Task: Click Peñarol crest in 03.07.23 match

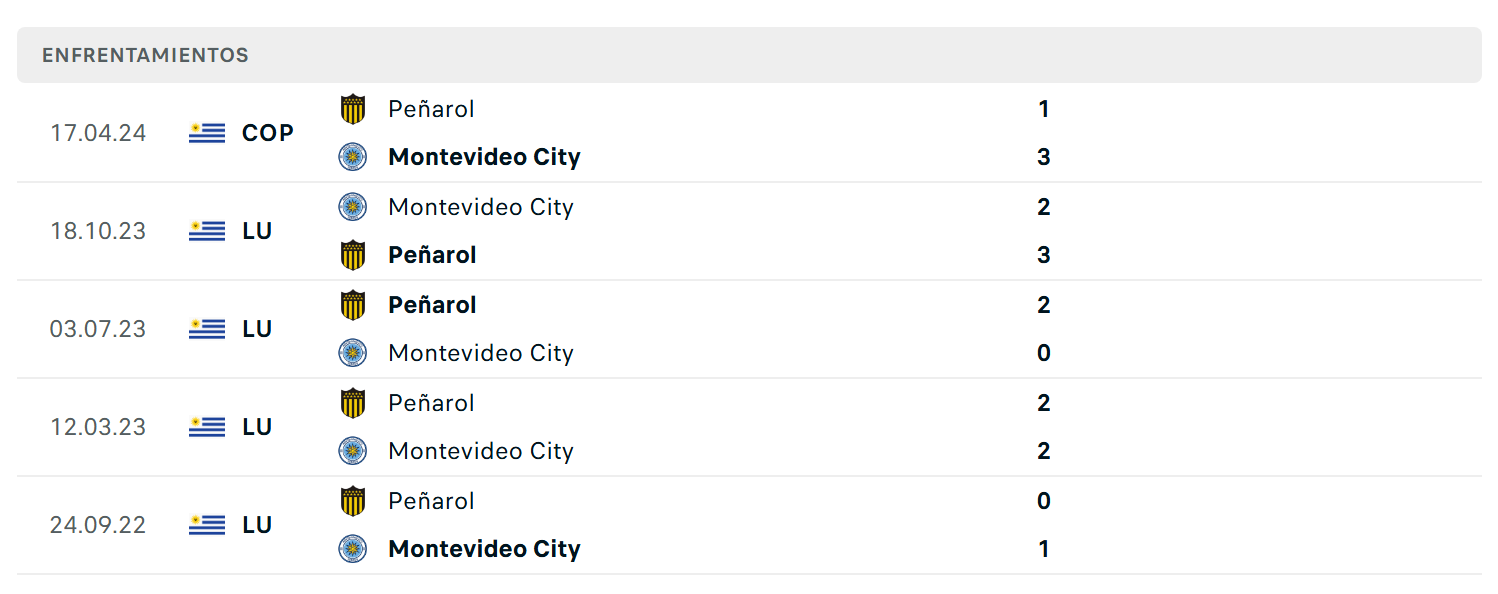Action: tap(352, 305)
